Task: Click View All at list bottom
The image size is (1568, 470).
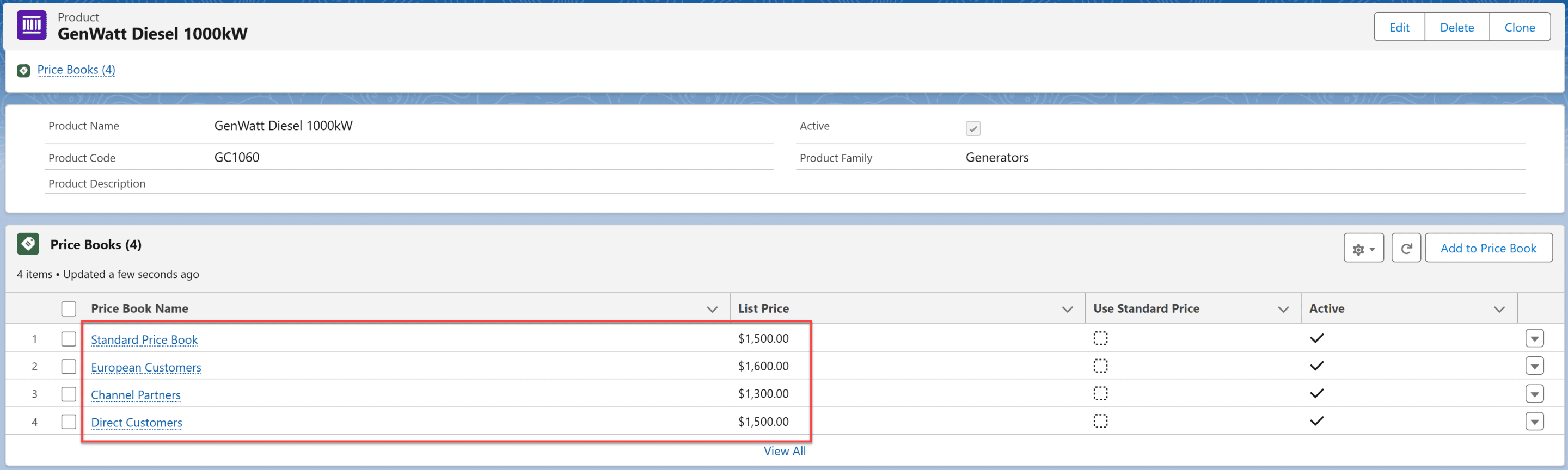Action: pos(784,451)
